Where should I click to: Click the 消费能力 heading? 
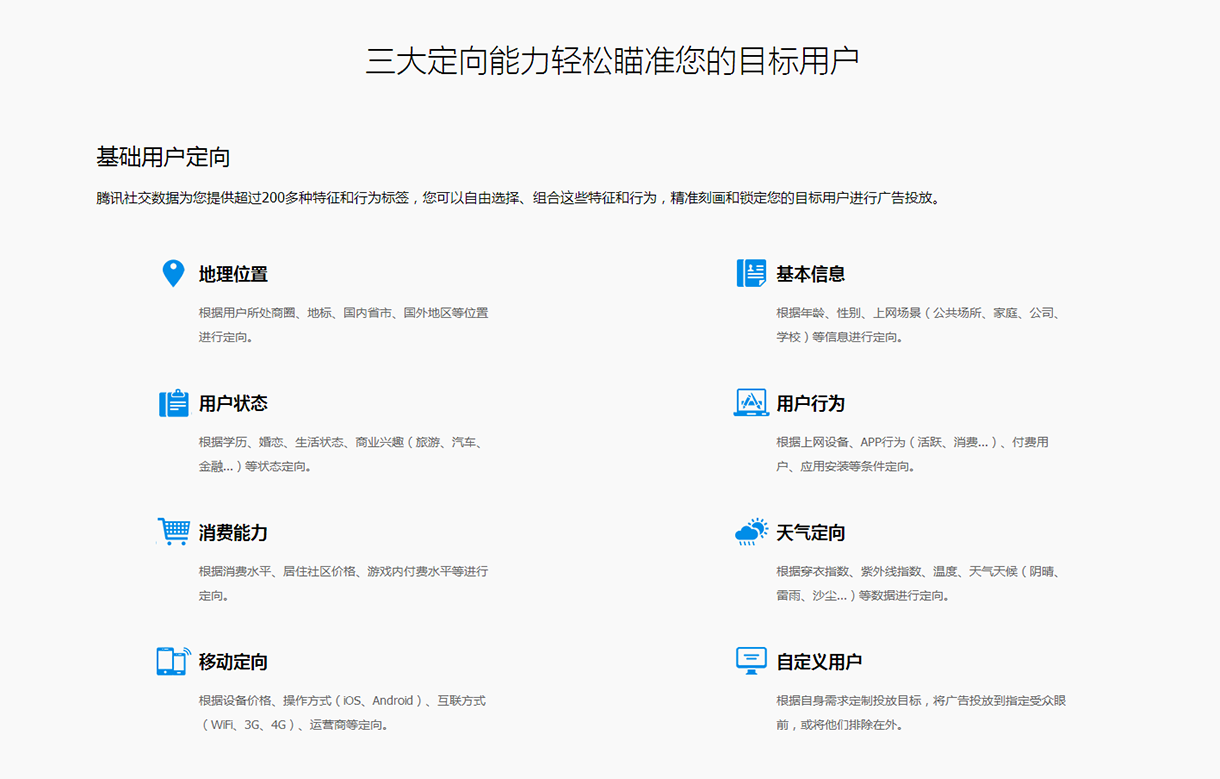pyautogui.click(x=233, y=533)
